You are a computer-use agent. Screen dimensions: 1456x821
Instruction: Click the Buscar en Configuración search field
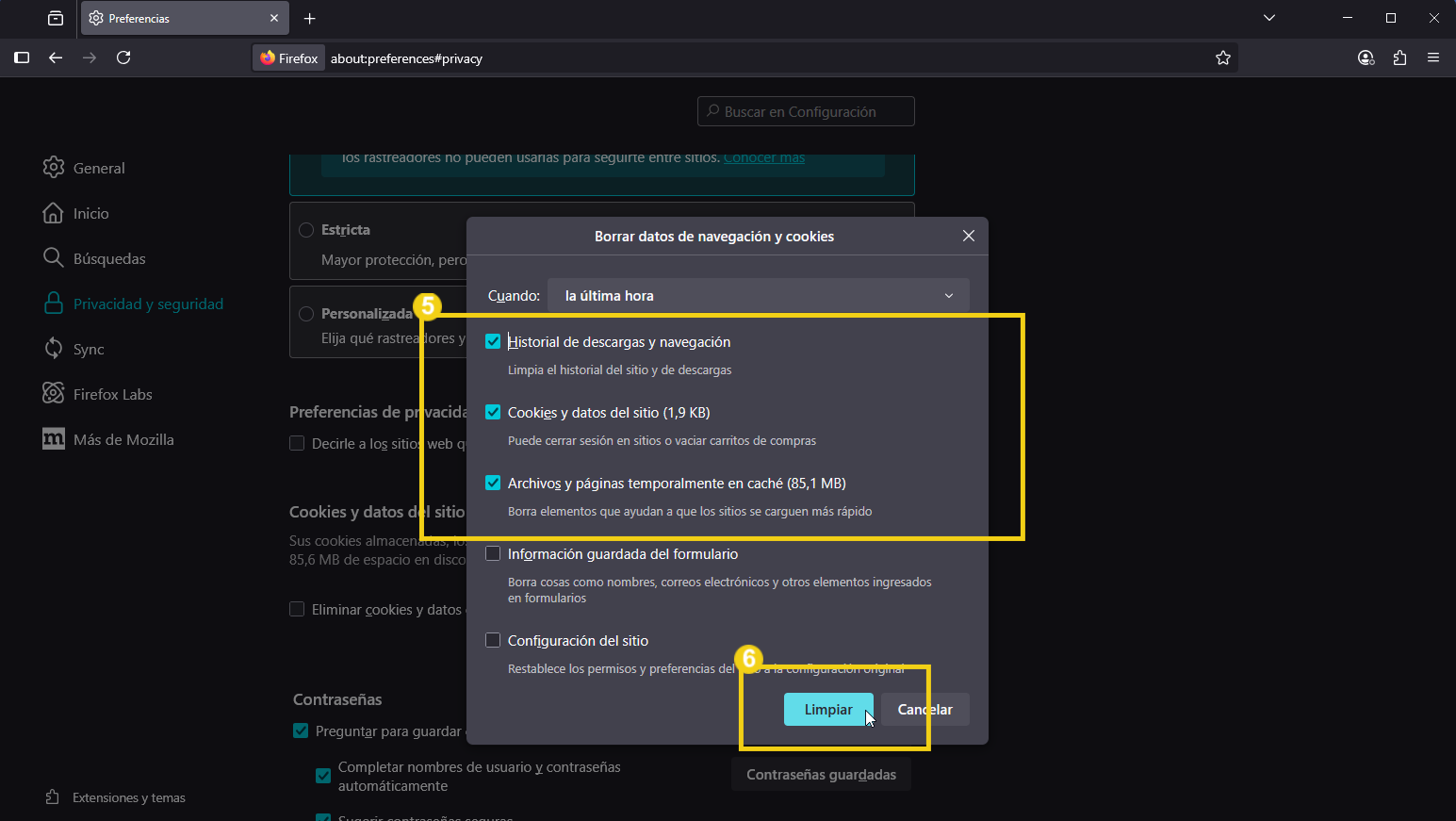tap(806, 111)
